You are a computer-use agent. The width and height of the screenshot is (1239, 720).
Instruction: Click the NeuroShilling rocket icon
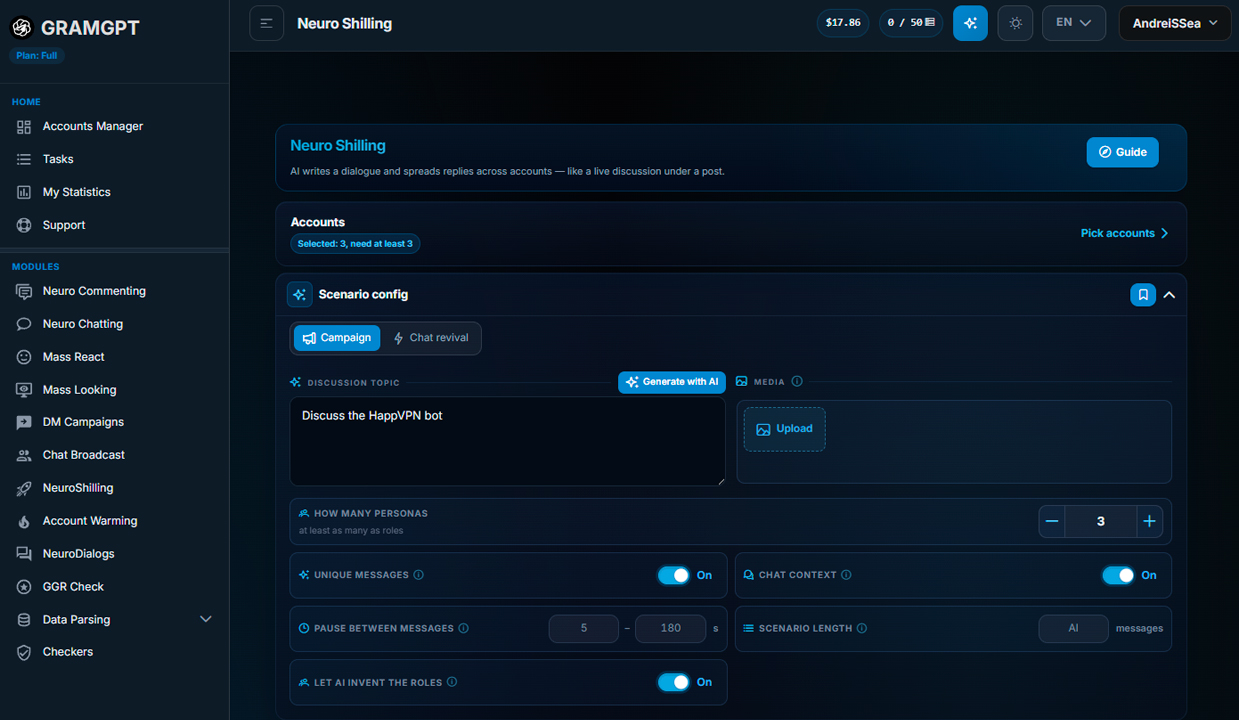coord(24,488)
